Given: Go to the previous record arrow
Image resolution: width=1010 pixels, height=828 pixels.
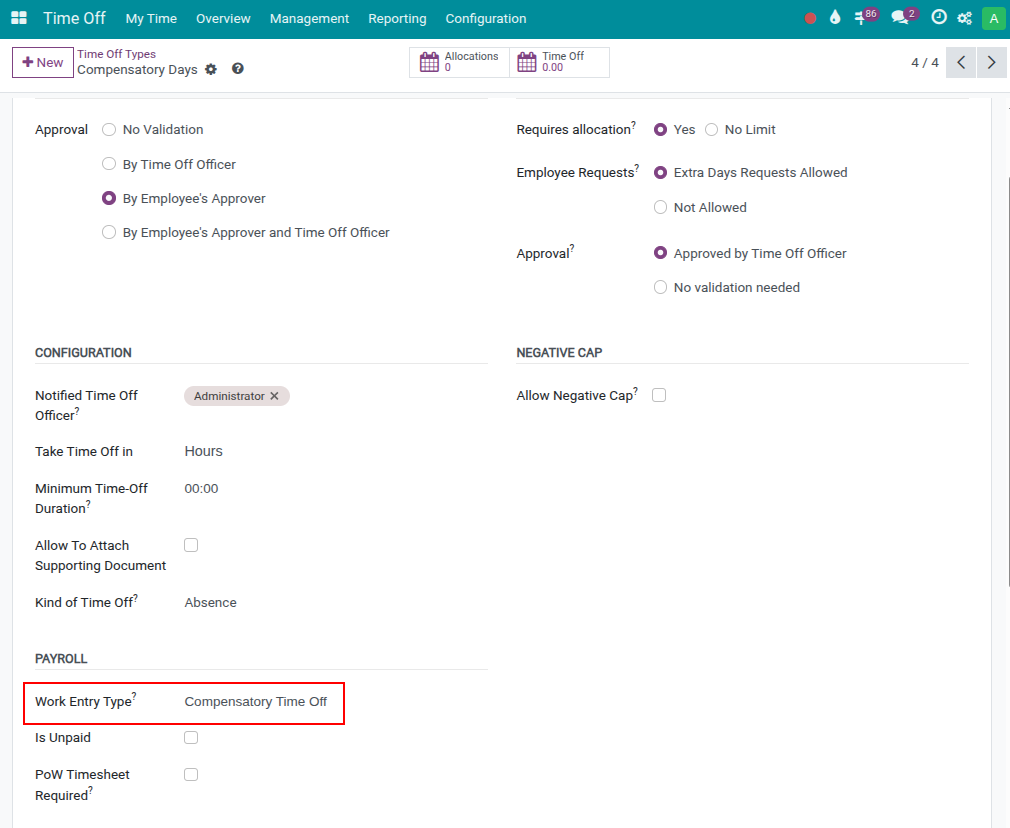Looking at the screenshot, I should 960,63.
